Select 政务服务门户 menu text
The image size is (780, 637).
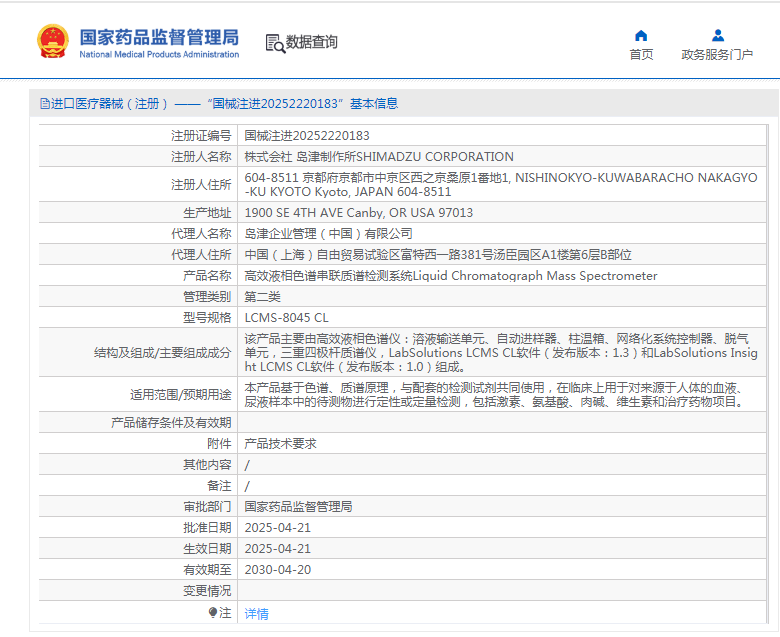tap(717, 55)
